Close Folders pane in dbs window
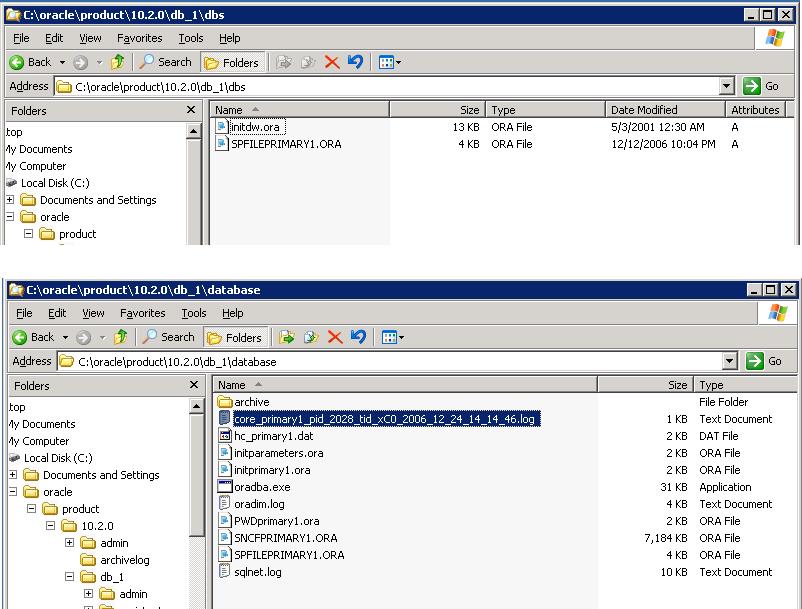The image size is (802, 609). 191,110
